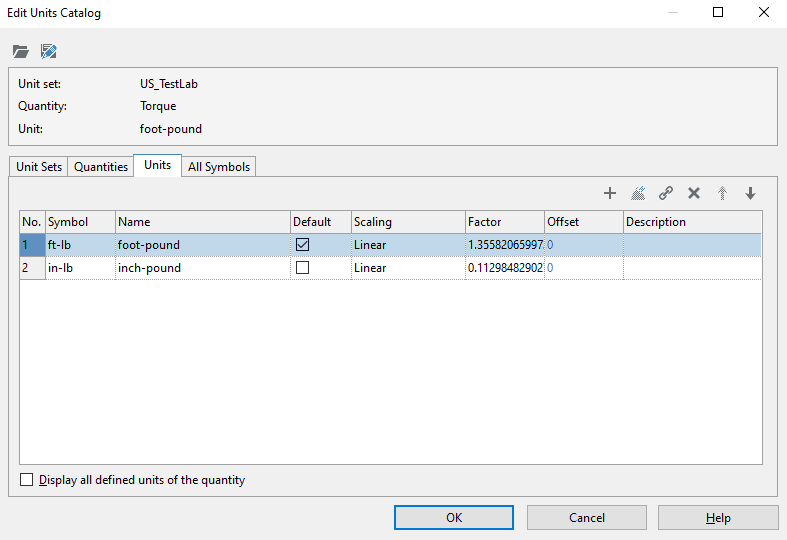Image resolution: width=787 pixels, height=540 pixels.
Task: Switch to the Unit Sets tab
Action: [39, 167]
